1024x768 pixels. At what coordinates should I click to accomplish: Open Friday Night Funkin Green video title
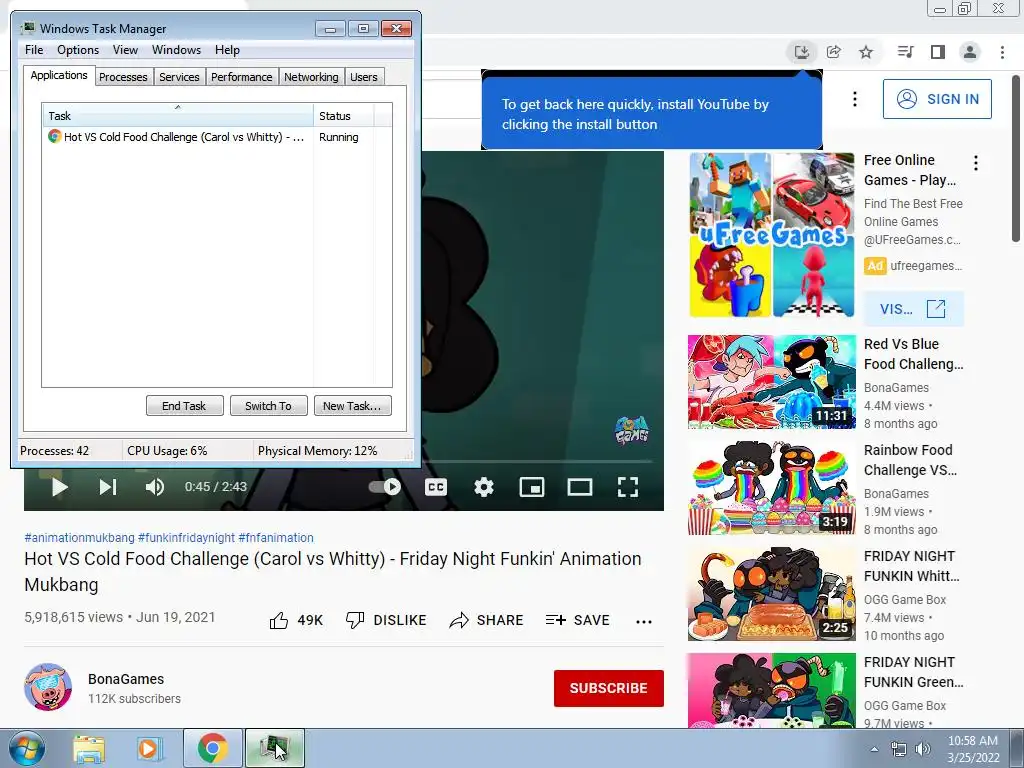coord(913,672)
